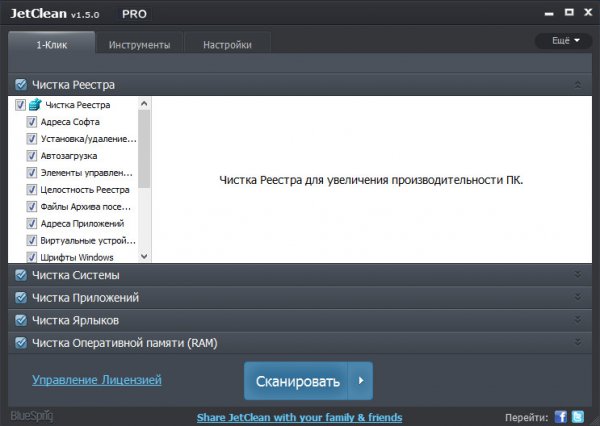The width and height of the screenshot is (600, 426).
Task: Click scroll down arrow in registry list
Action: pos(144,256)
